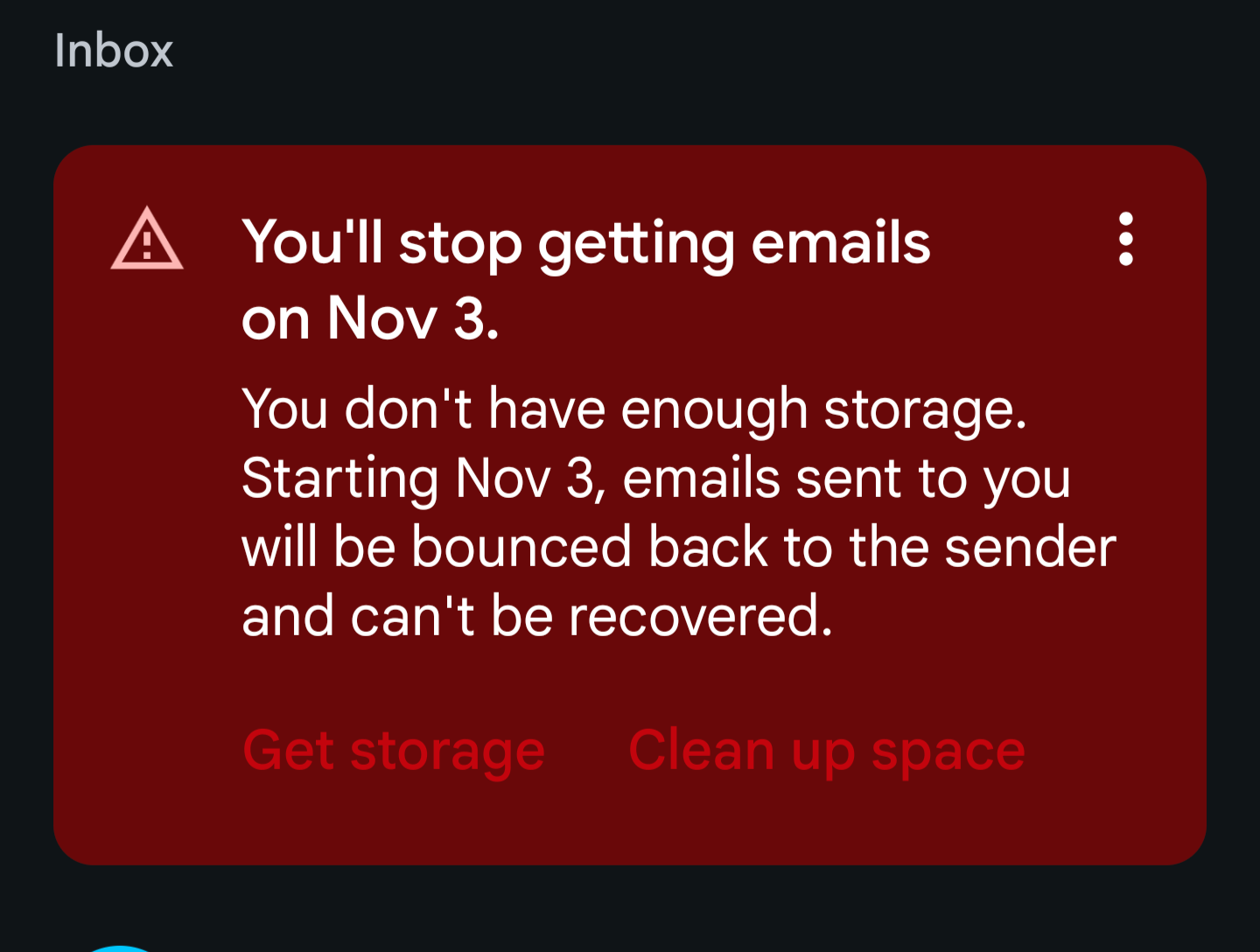Tap "will be bounced back to the sender"

click(x=679, y=548)
